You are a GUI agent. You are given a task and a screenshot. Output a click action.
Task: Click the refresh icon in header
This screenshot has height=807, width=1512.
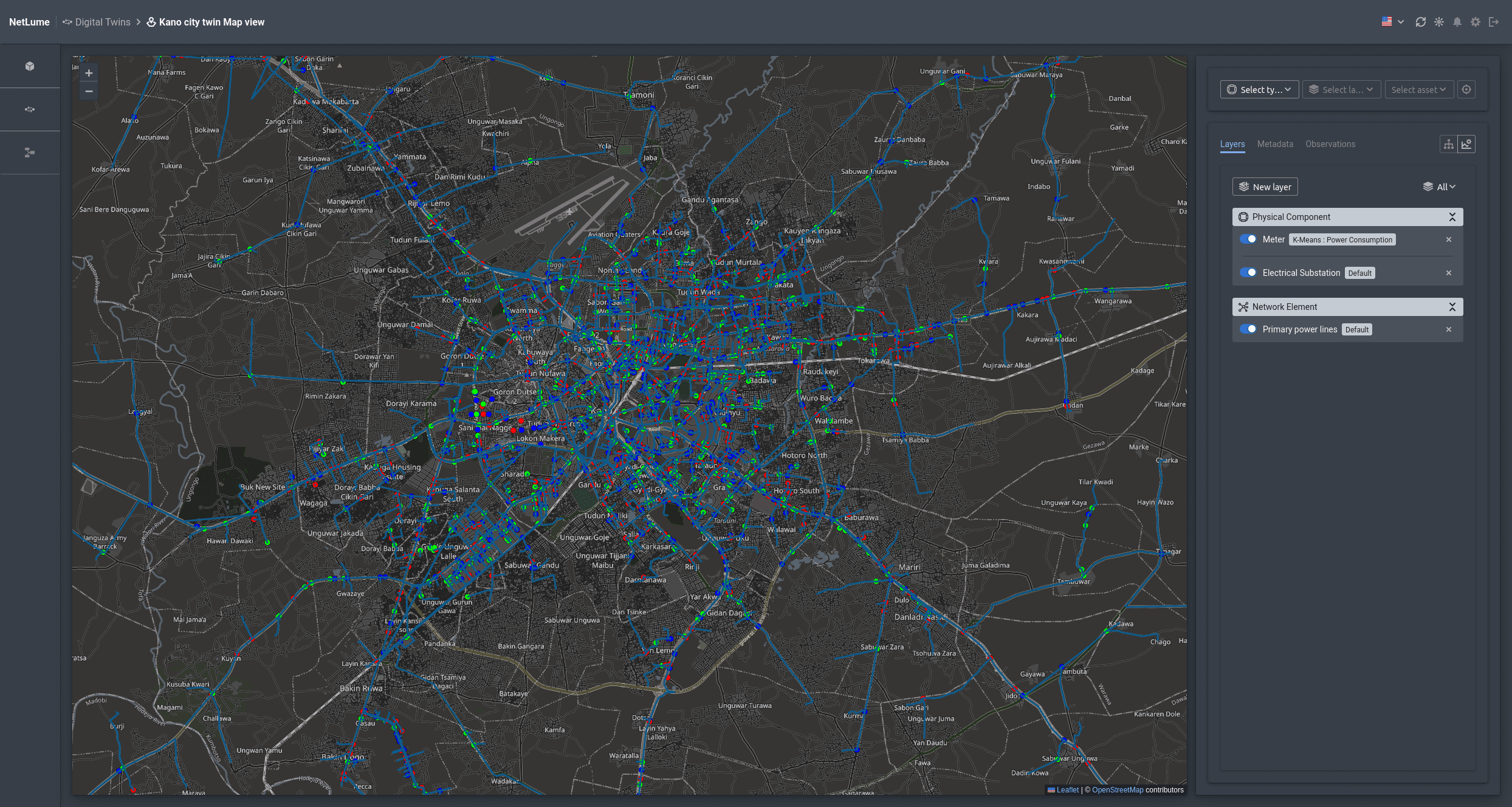pyautogui.click(x=1420, y=22)
